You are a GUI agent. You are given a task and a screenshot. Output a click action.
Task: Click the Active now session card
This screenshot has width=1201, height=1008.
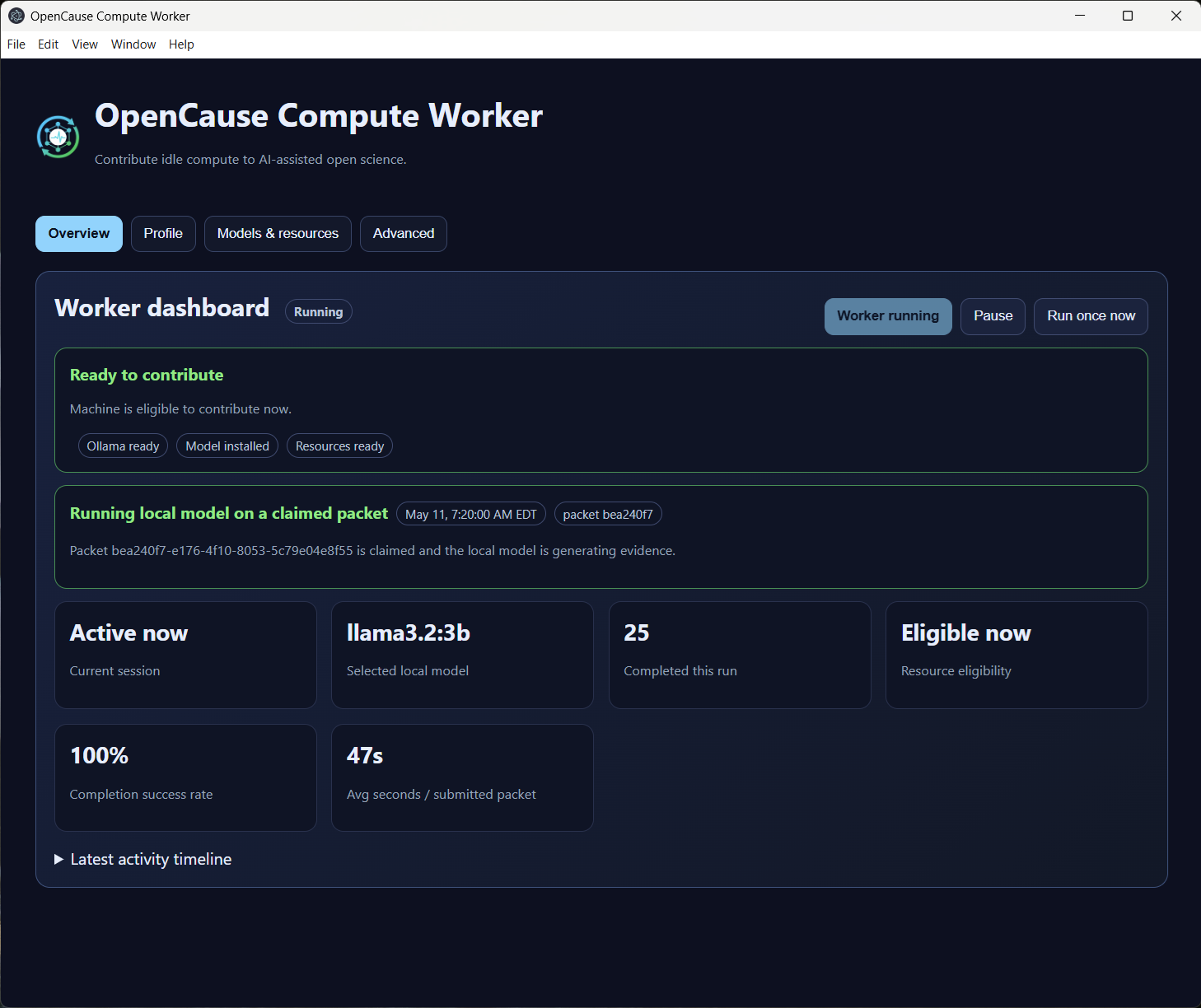185,655
